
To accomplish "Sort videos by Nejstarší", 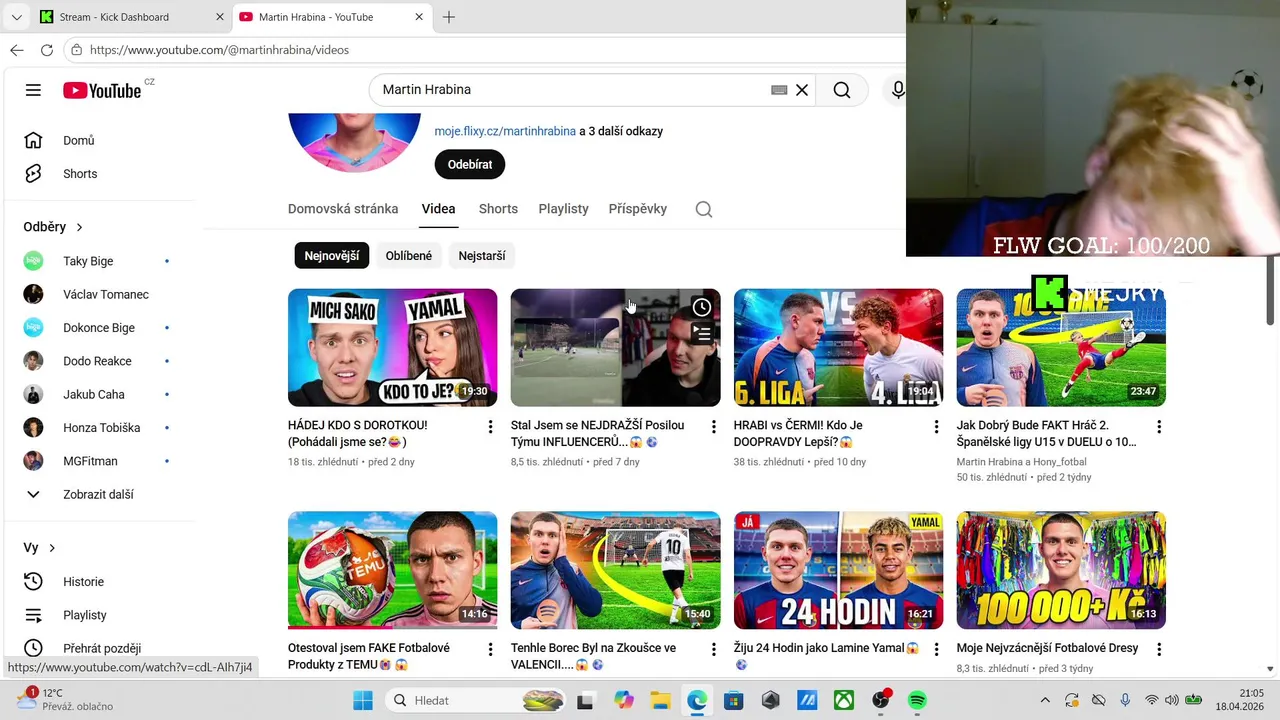I will 482,256.
